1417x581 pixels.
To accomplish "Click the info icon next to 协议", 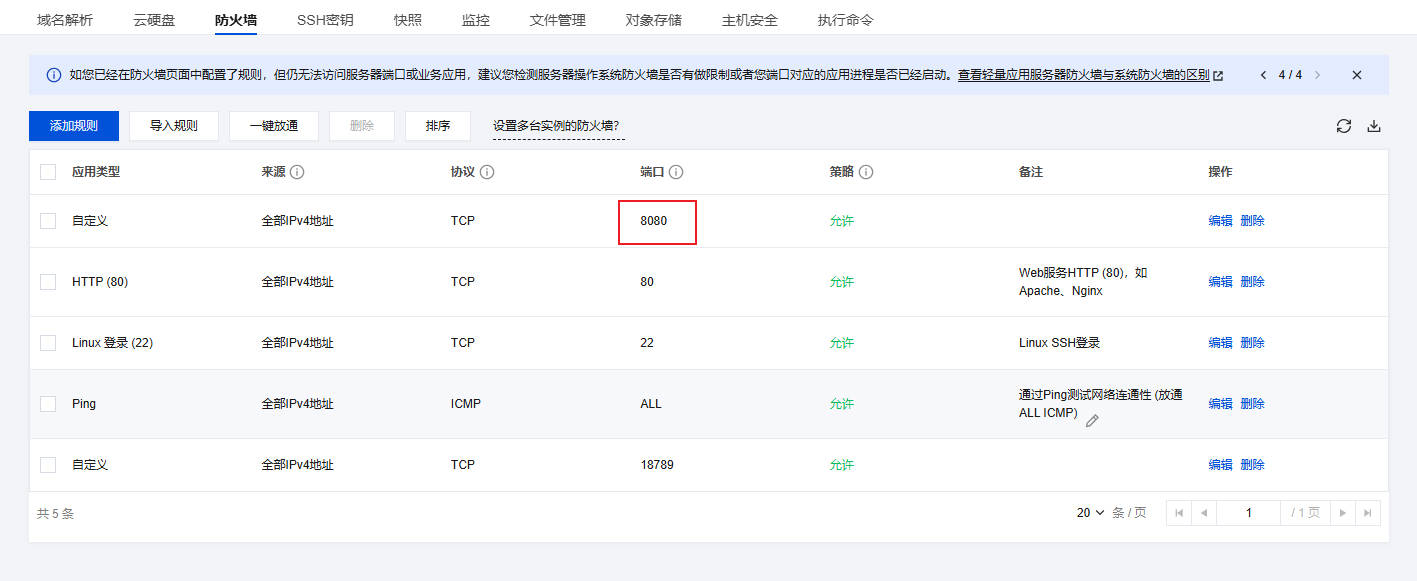I will [x=487, y=172].
